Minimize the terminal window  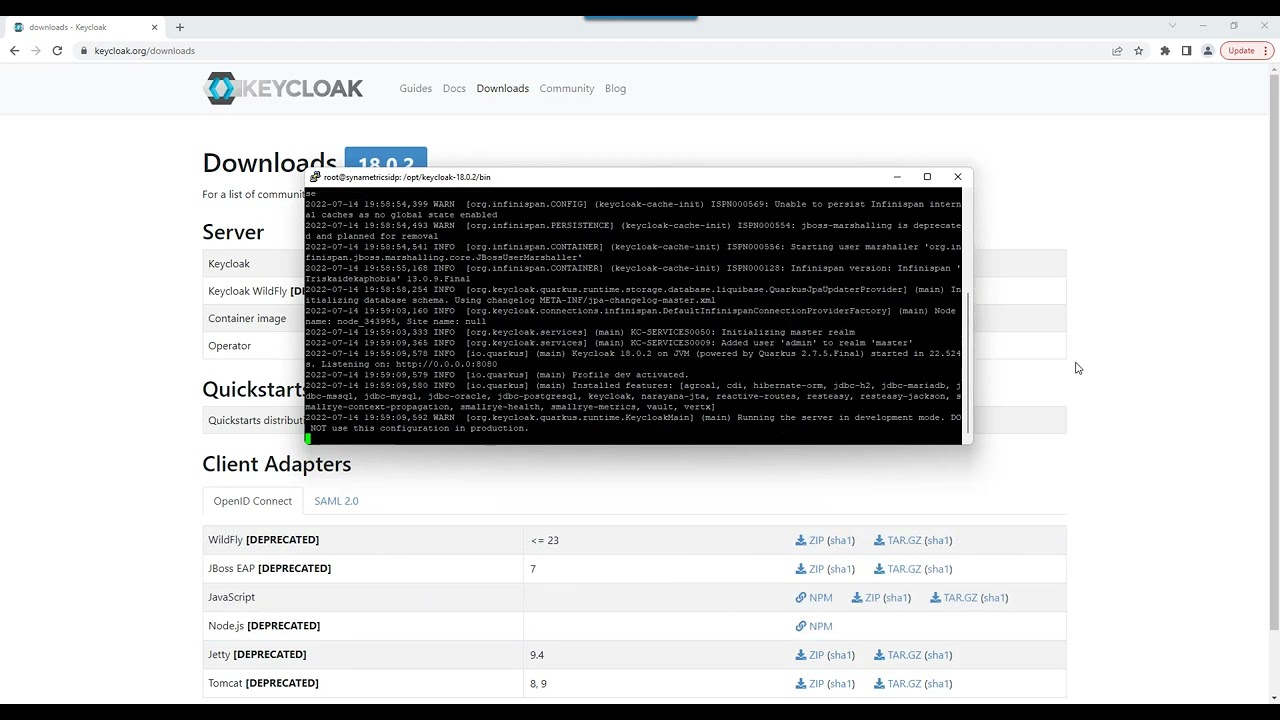click(x=897, y=177)
